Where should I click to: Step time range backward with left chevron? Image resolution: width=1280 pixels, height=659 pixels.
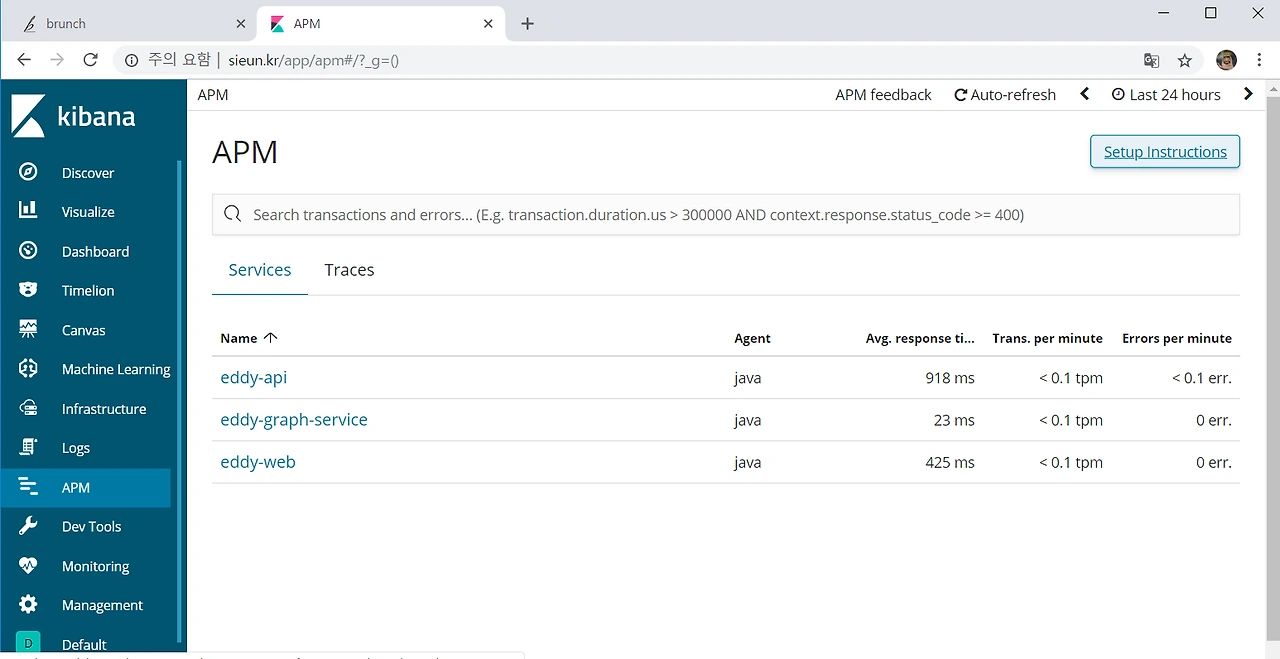[x=1085, y=95]
